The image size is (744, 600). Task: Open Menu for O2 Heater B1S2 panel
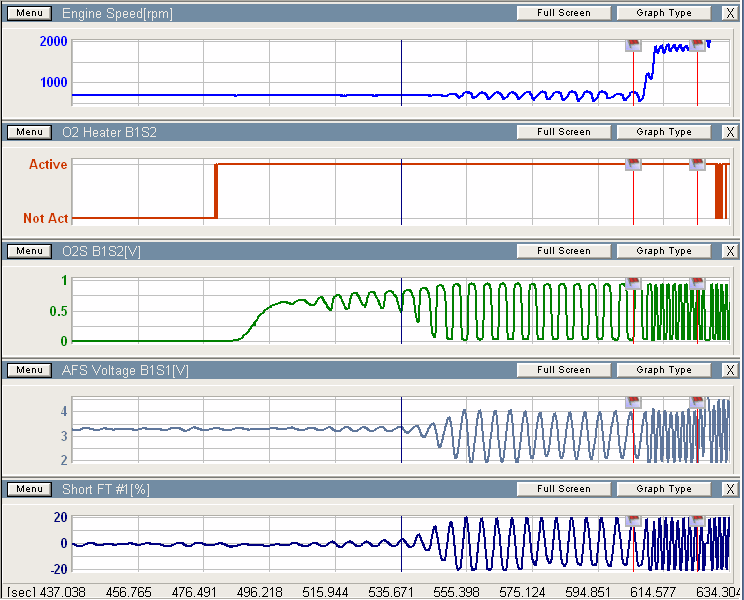[x=29, y=132]
